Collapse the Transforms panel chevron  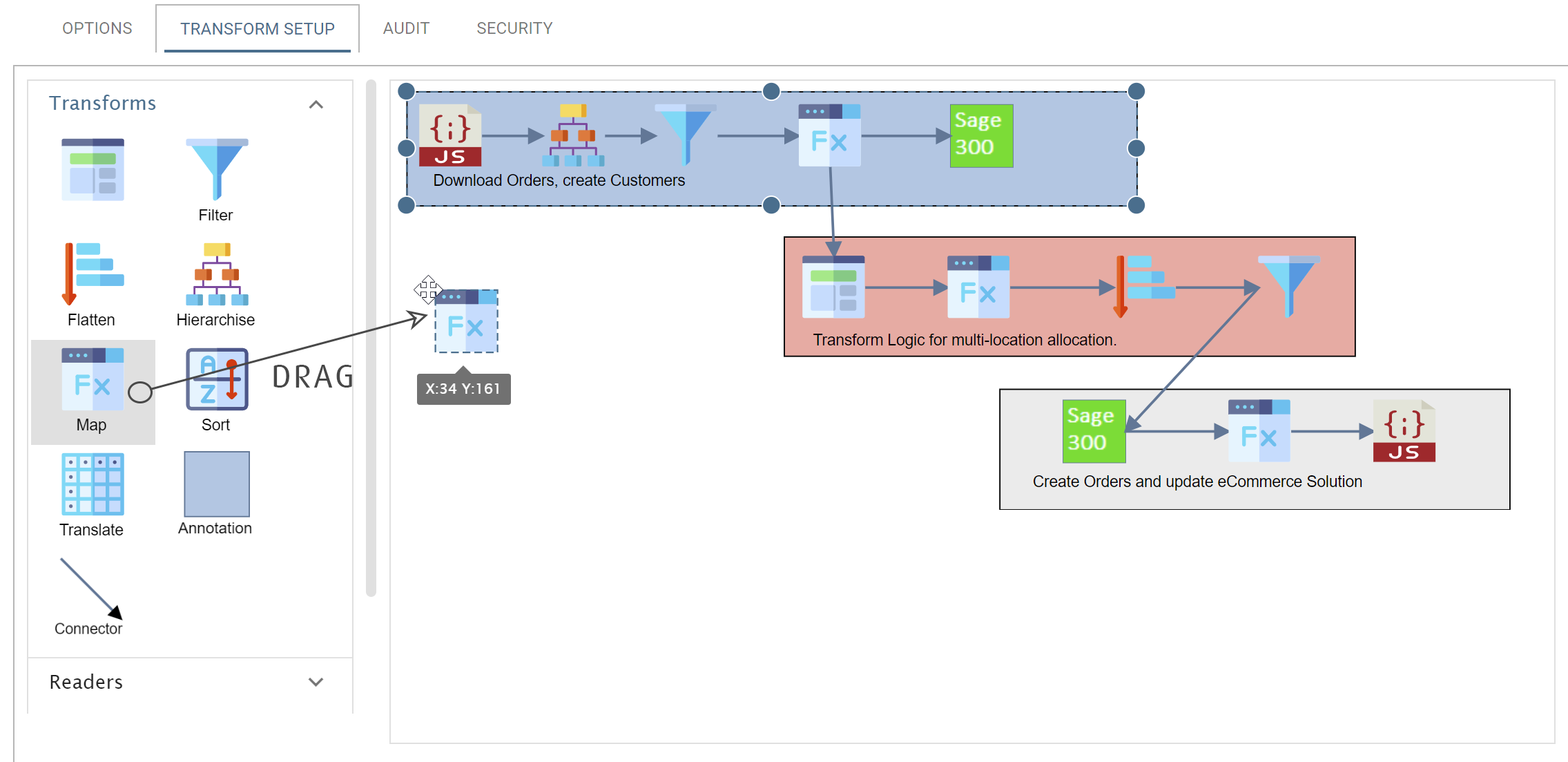316,104
